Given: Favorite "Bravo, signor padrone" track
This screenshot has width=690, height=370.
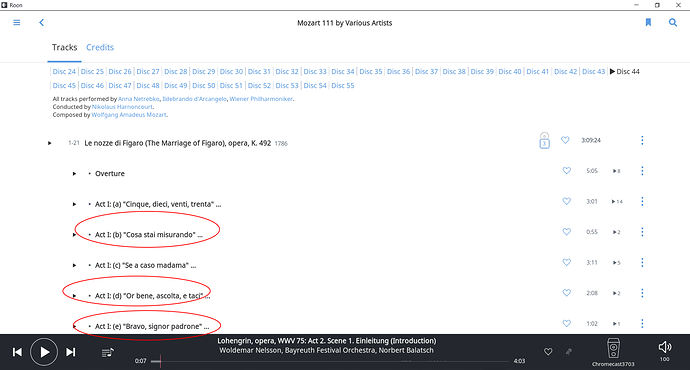Looking at the screenshot, I should [x=566, y=323].
